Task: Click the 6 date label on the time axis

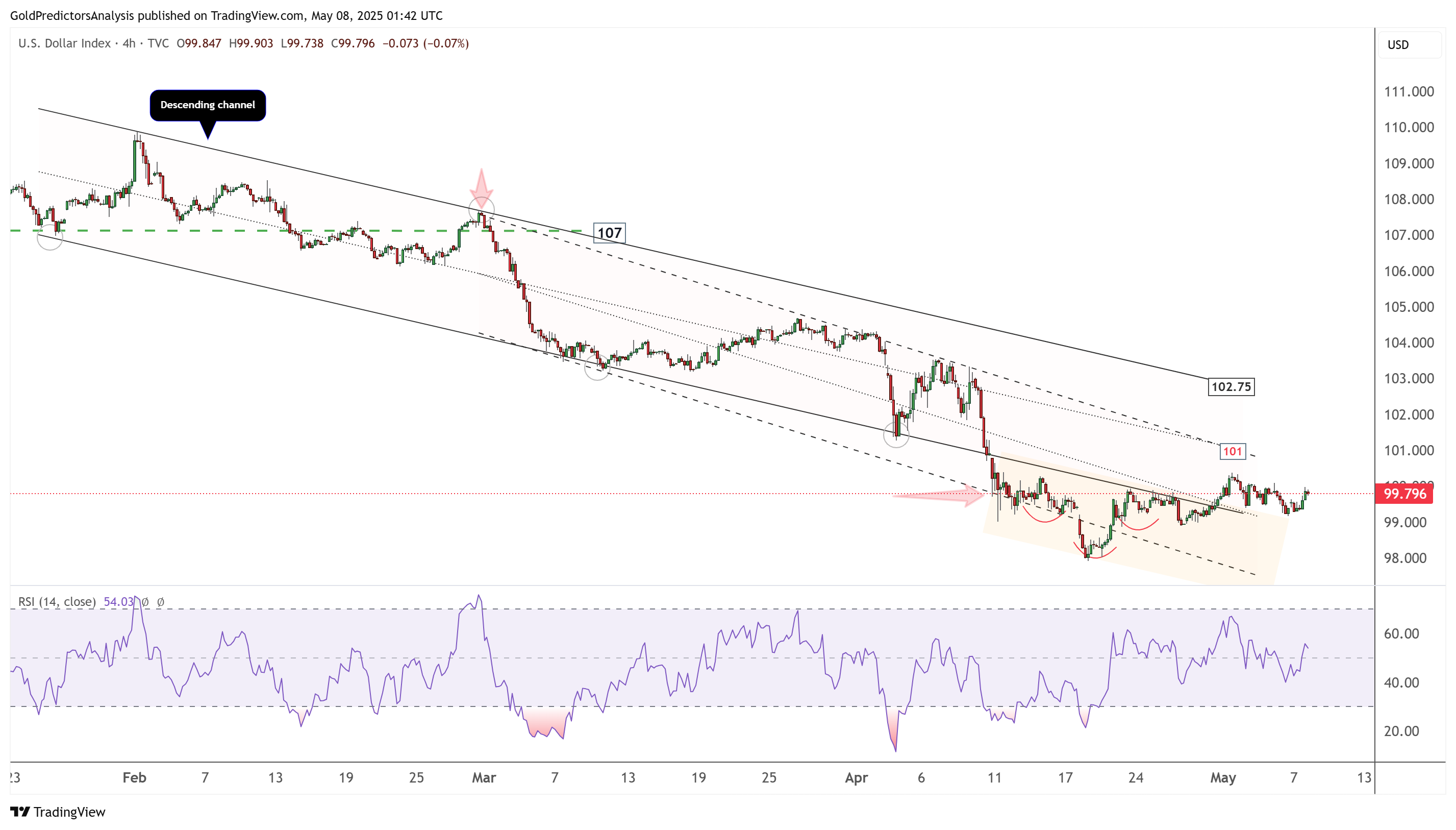Action: pos(921,777)
